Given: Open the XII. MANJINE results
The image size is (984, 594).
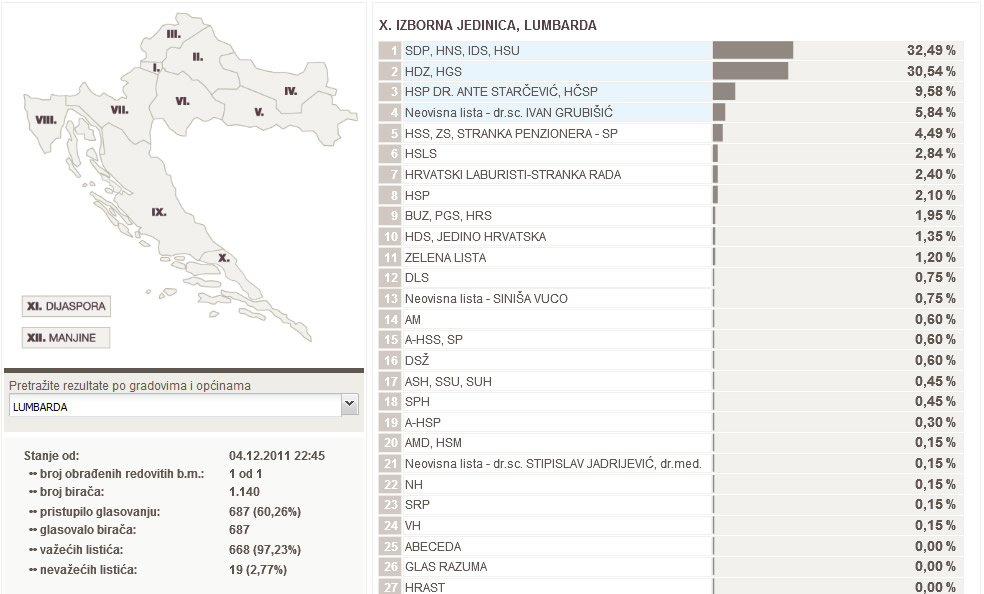Looking at the screenshot, I should (65, 338).
